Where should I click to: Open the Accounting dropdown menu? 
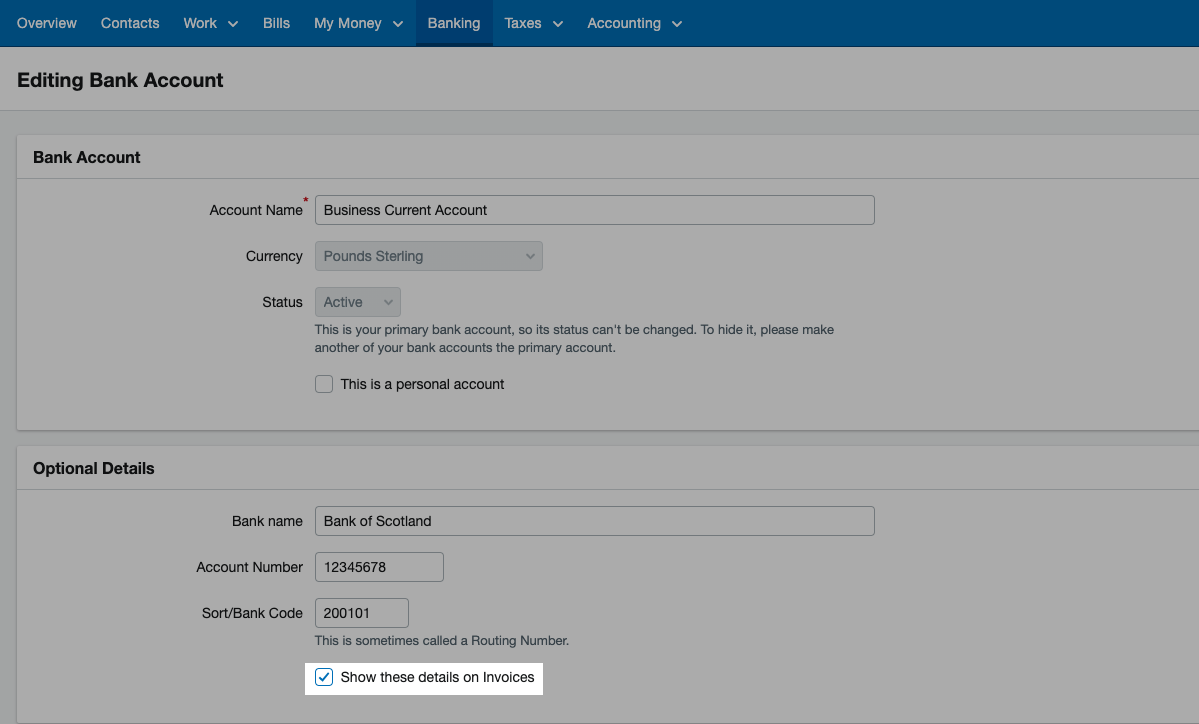pos(634,23)
